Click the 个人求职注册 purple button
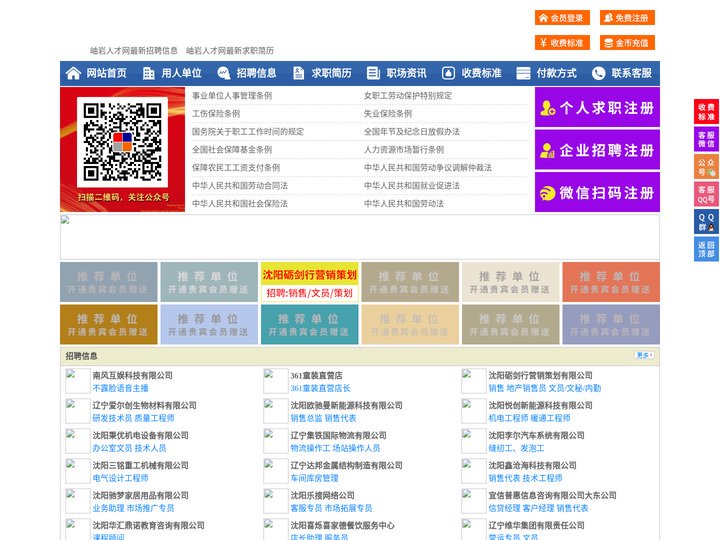The width and height of the screenshot is (720, 540). point(597,107)
